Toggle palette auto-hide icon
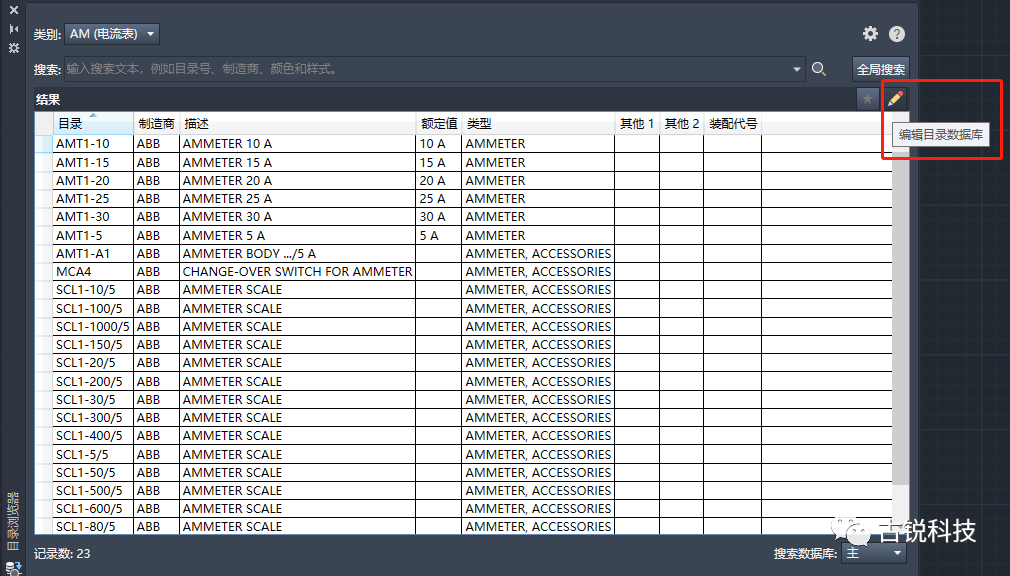 point(14,29)
